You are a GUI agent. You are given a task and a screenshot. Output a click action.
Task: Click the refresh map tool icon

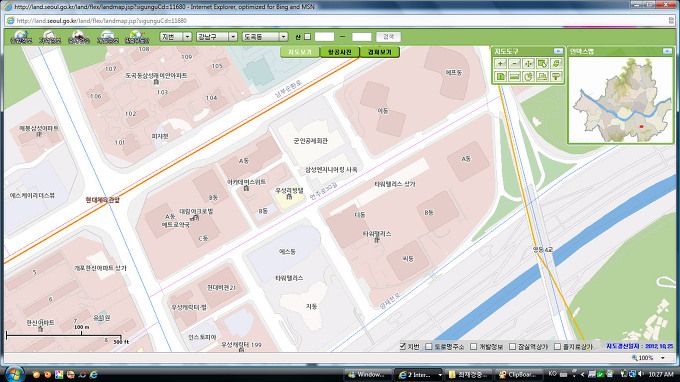[x=556, y=64]
